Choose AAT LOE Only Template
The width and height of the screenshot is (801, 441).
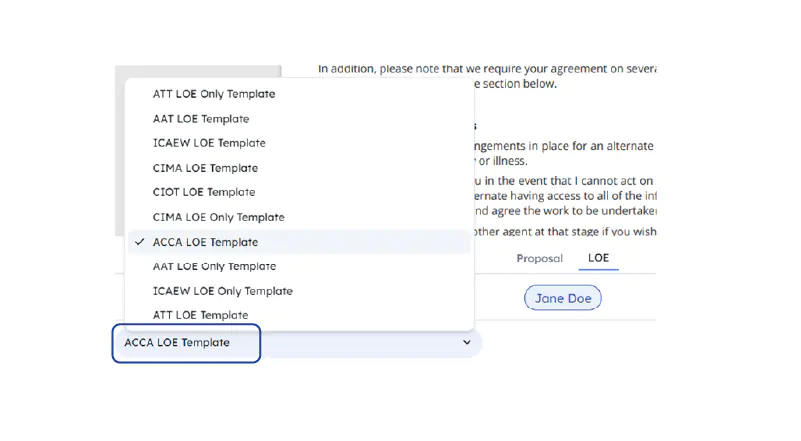214,266
